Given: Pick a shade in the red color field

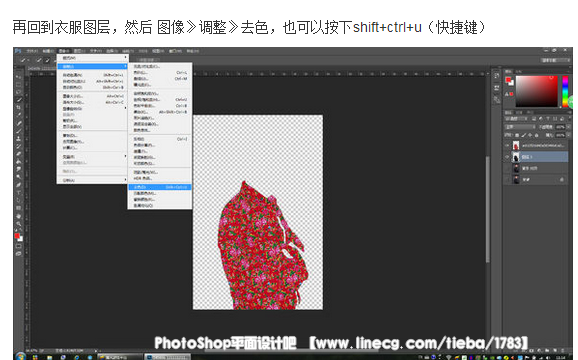Looking at the screenshot, I should pos(536,92).
